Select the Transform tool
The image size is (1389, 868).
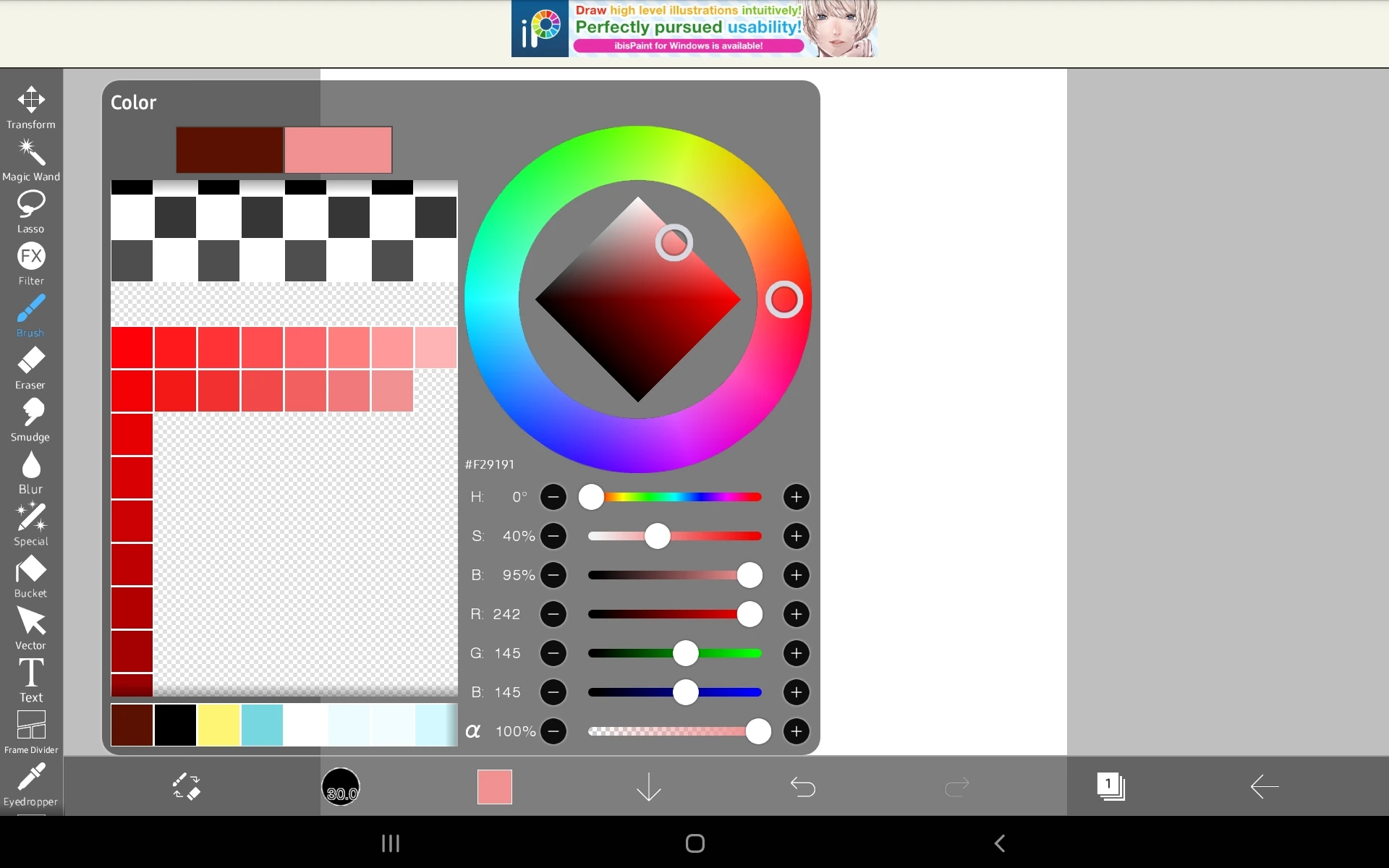click(x=30, y=101)
